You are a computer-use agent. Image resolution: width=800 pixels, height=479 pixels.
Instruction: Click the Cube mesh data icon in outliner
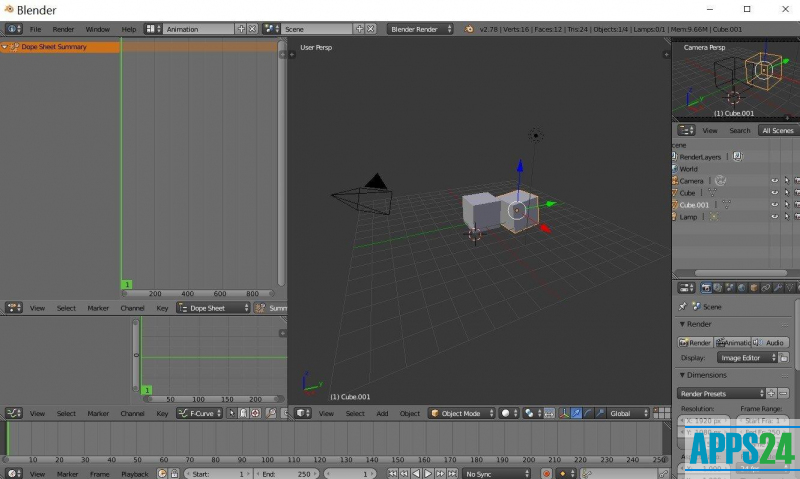712,193
